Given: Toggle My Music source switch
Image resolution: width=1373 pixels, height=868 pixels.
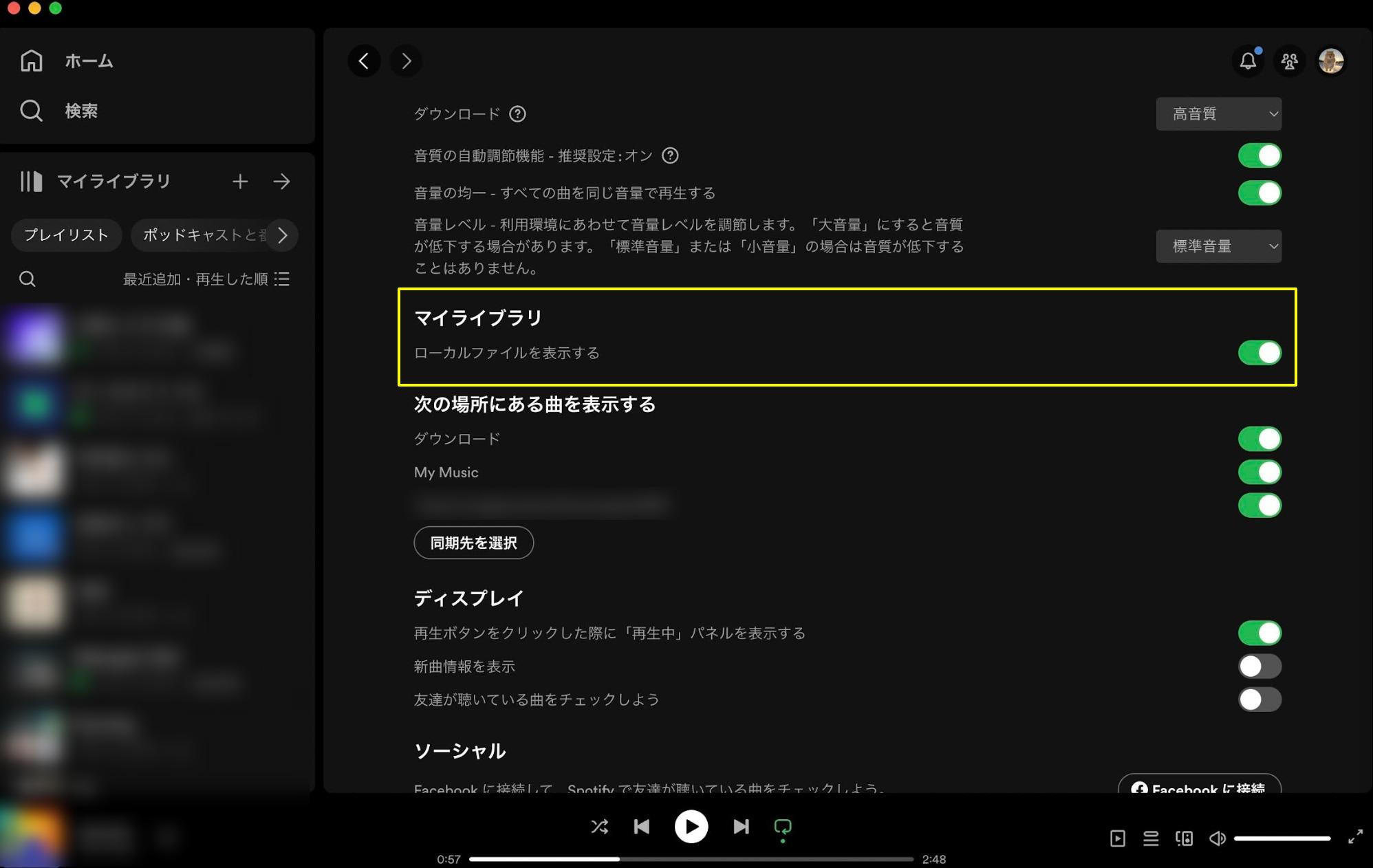Looking at the screenshot, I should [x=1260, y=473].
